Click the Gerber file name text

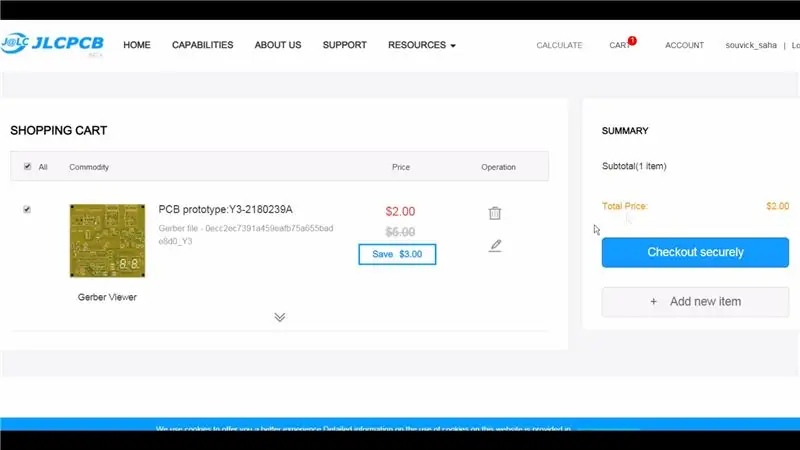coord(245,235)
